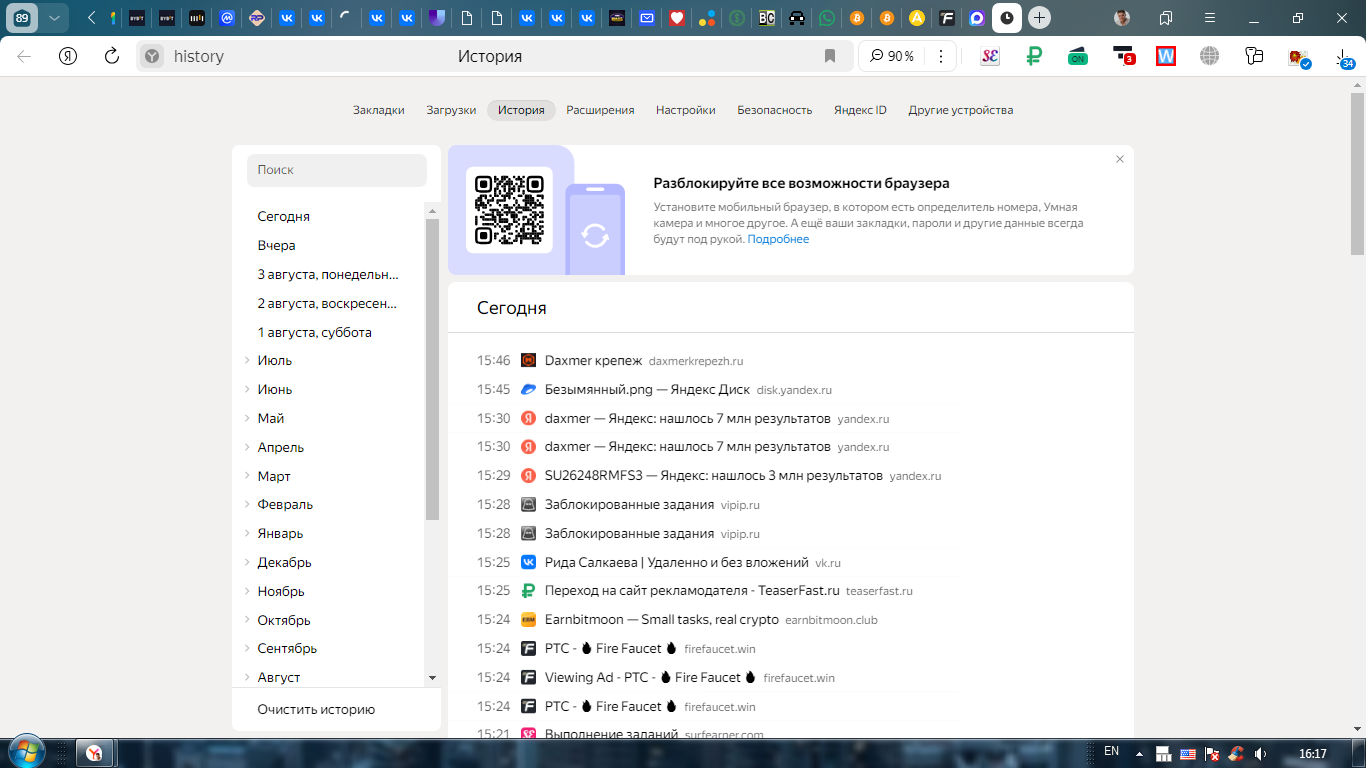
Task: Click the history sidebar vertical scrollbar
Action: (x=432, y=368)
